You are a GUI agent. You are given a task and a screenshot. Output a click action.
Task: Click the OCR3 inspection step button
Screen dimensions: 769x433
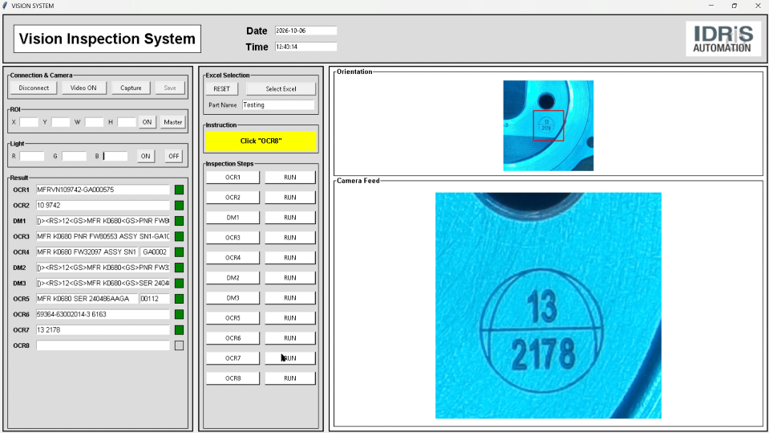pyautogui.click(x=233, y=238)
